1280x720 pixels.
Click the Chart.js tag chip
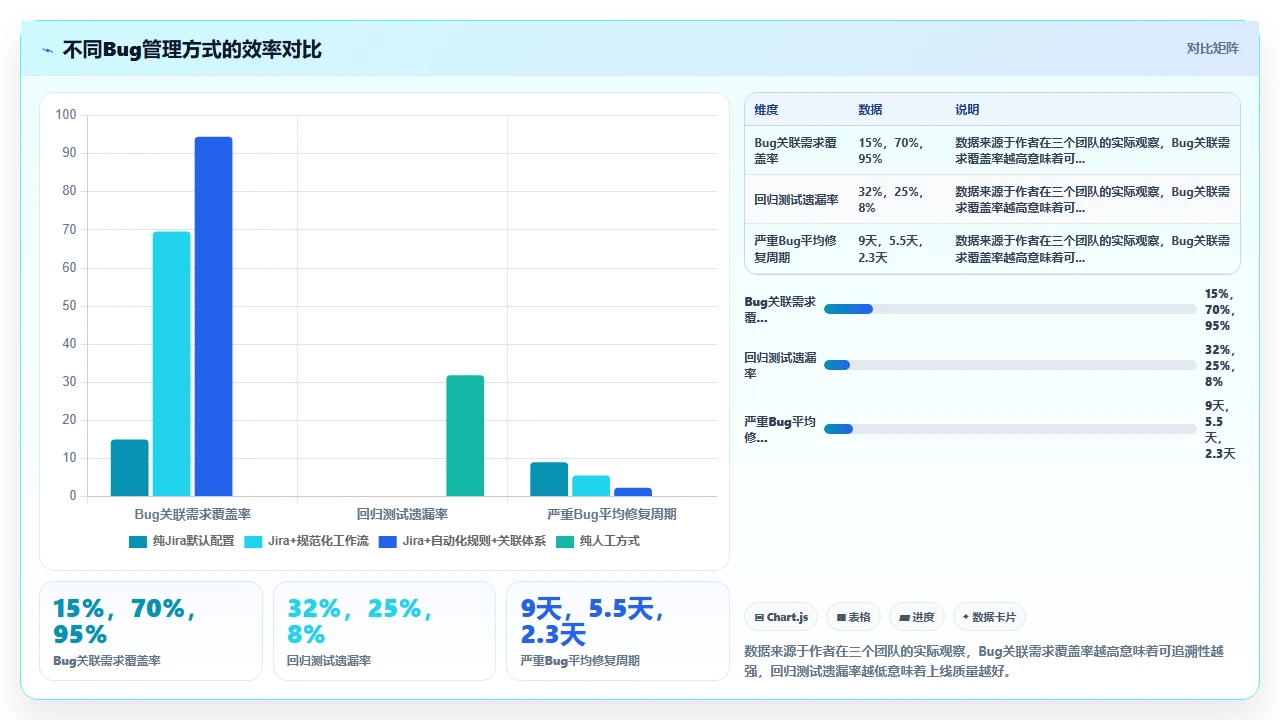coord(782,617)
